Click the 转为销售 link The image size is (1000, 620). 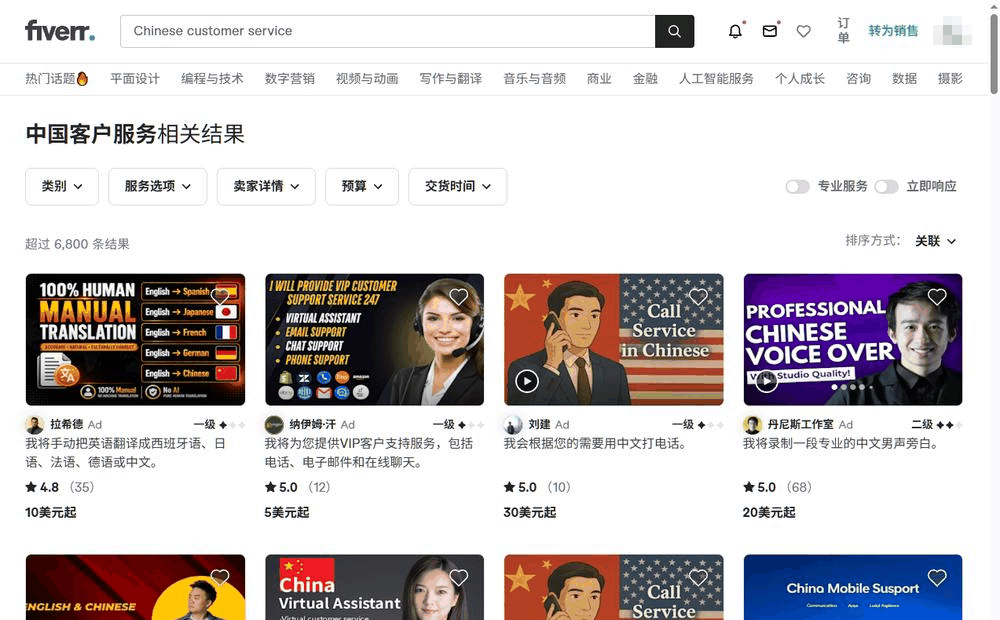893,31
